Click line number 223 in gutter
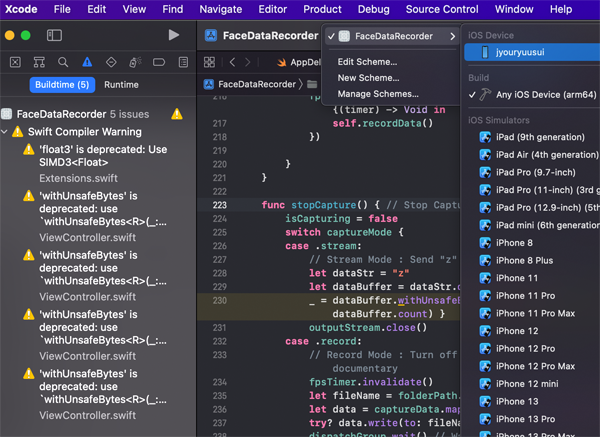This screenshot has height=437, width=600. (220, 205)
